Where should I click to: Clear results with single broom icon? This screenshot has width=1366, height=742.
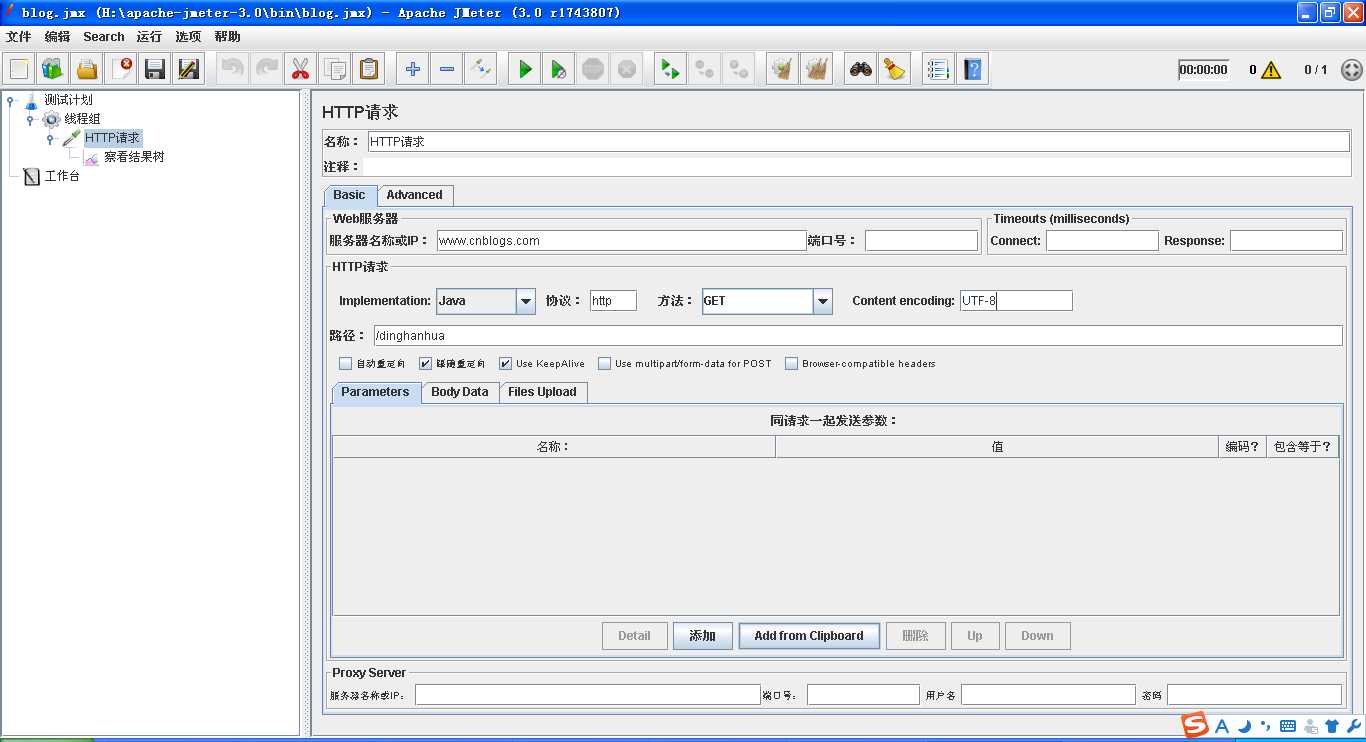783,69
